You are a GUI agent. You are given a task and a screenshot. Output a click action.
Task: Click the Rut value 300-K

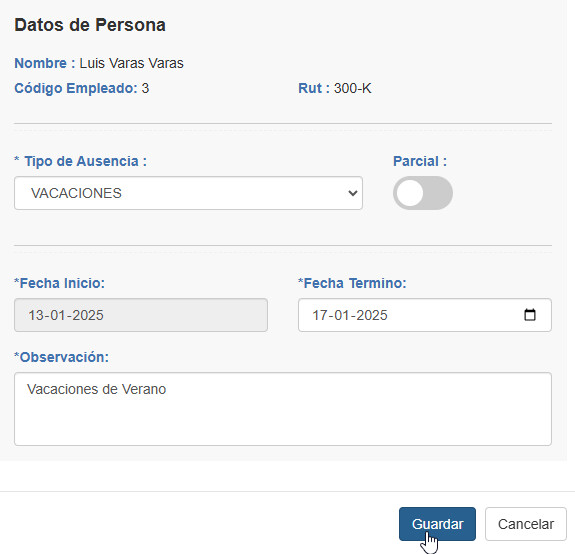pyautogui.click(x=352, y=88)
